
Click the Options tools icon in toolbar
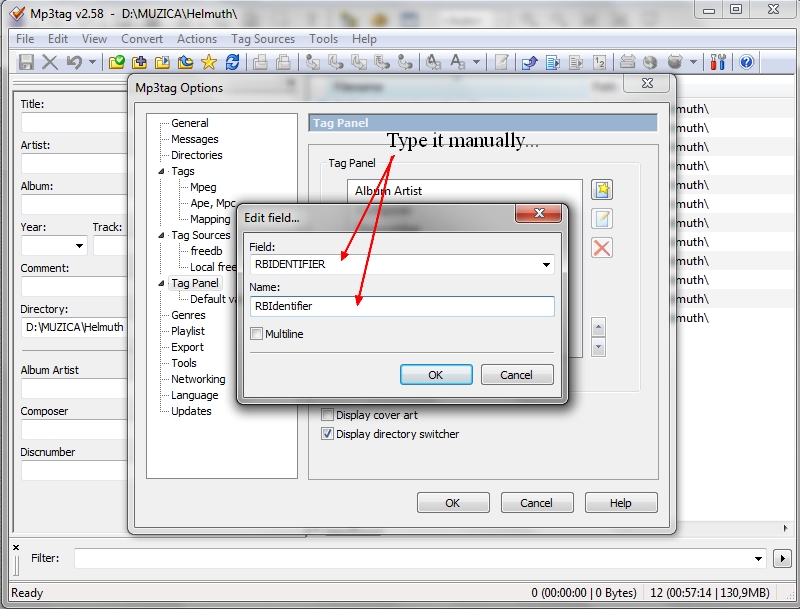(x=718, y=62)
